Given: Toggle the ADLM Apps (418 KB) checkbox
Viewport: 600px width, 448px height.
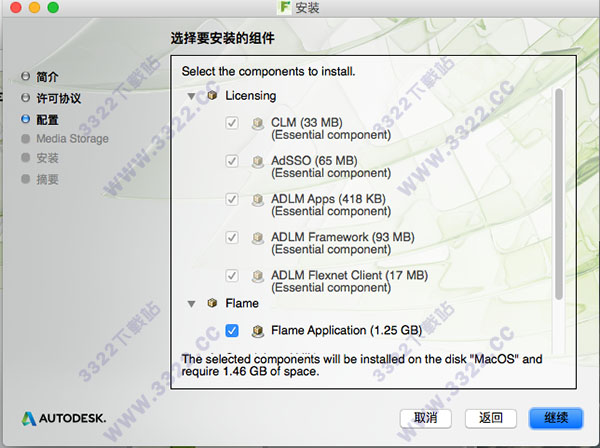Looking at the screenshot, I should (x=232, y=199).
